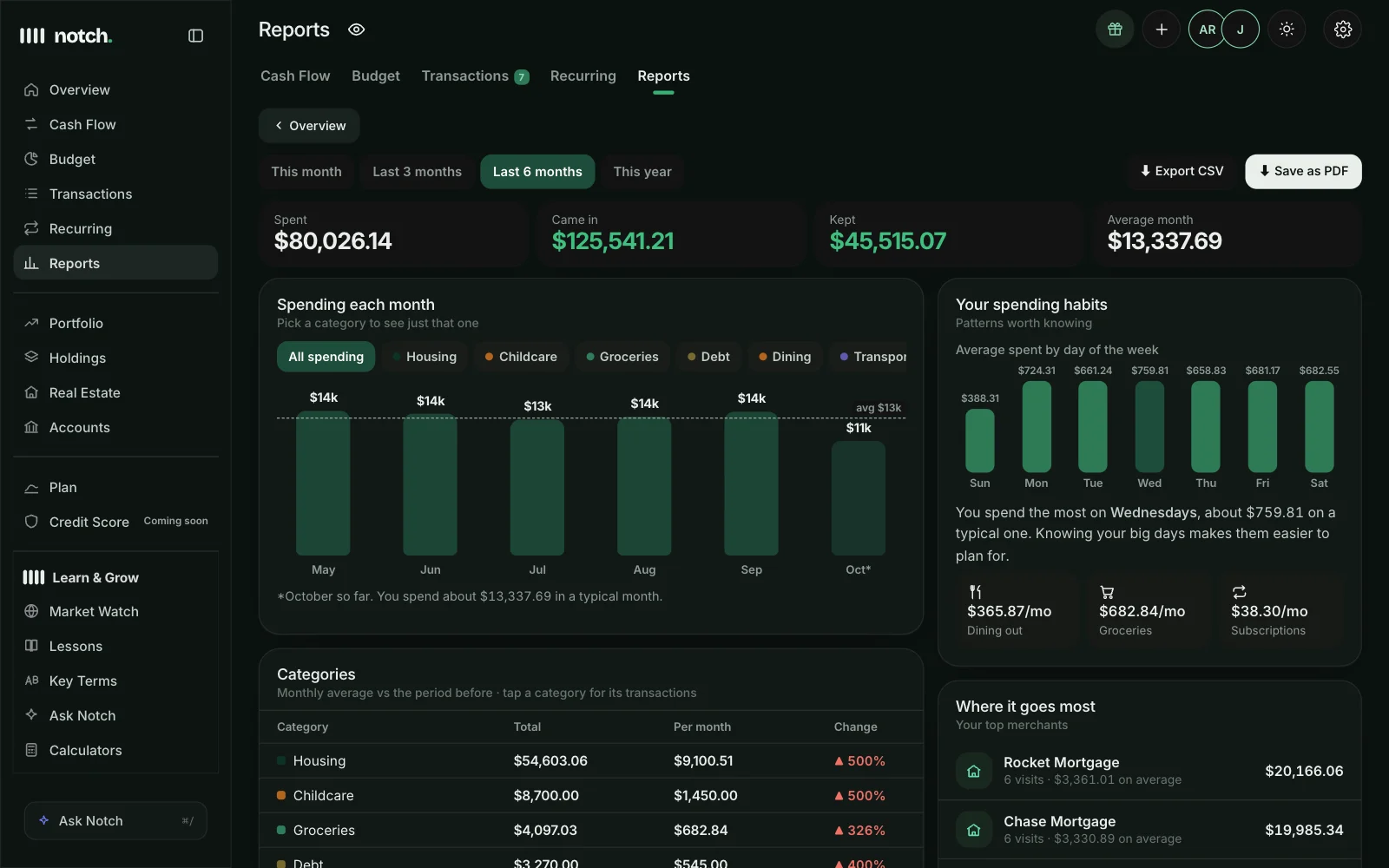Screen dimensions: 1389x868
Task: Switch to the Recurring tab
Action: click(583, 76)
